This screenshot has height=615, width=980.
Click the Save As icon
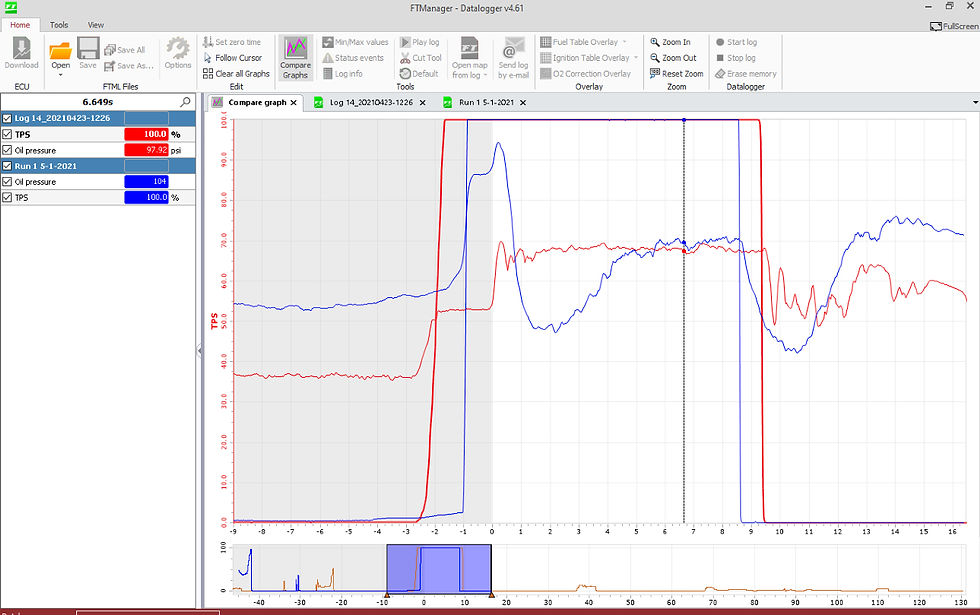coord(128,66)
